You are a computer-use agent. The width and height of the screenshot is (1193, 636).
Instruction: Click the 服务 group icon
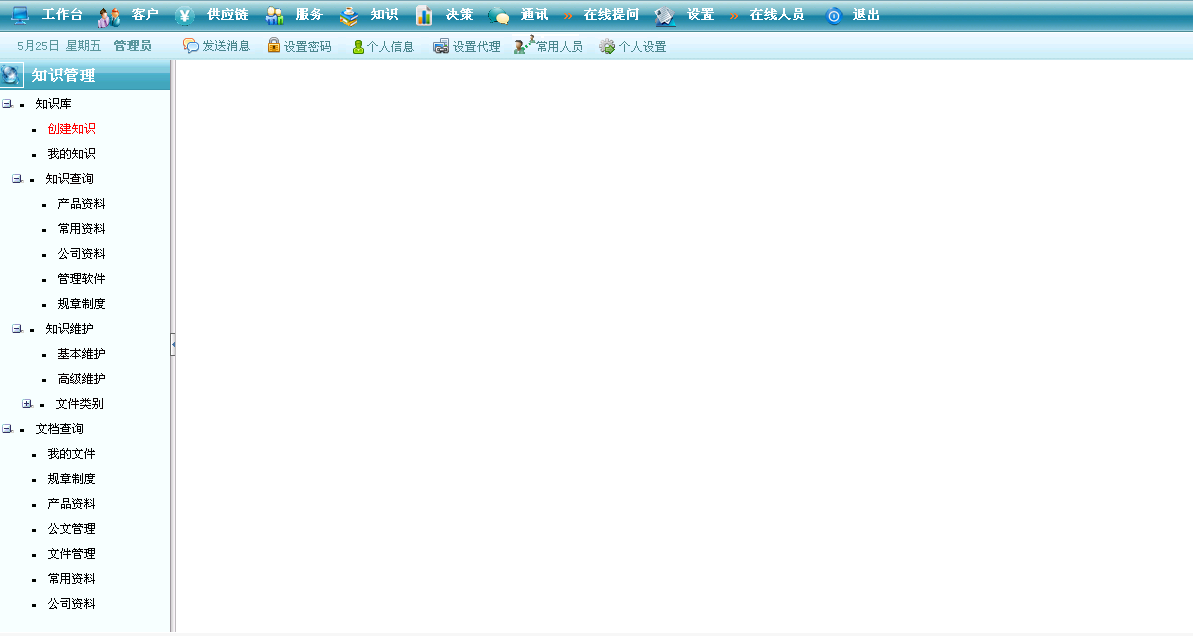point(275,15)
